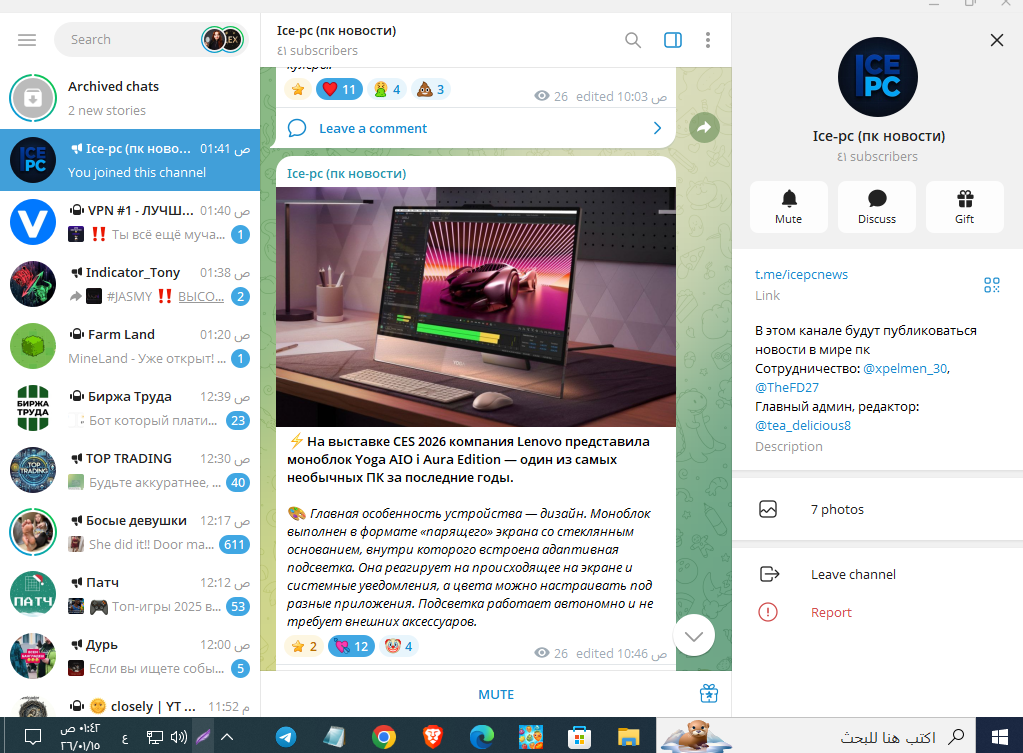Click Leave channel
This screenshot has height=753, width=1023.
pos(878,574)
